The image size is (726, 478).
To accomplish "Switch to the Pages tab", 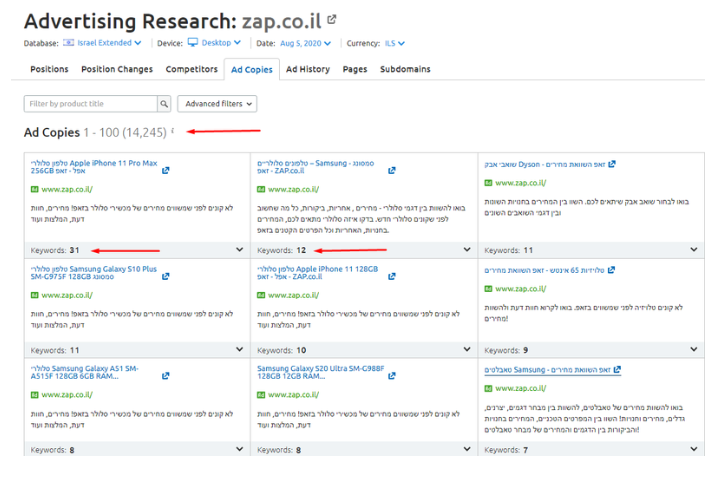I will coord(355,69).
